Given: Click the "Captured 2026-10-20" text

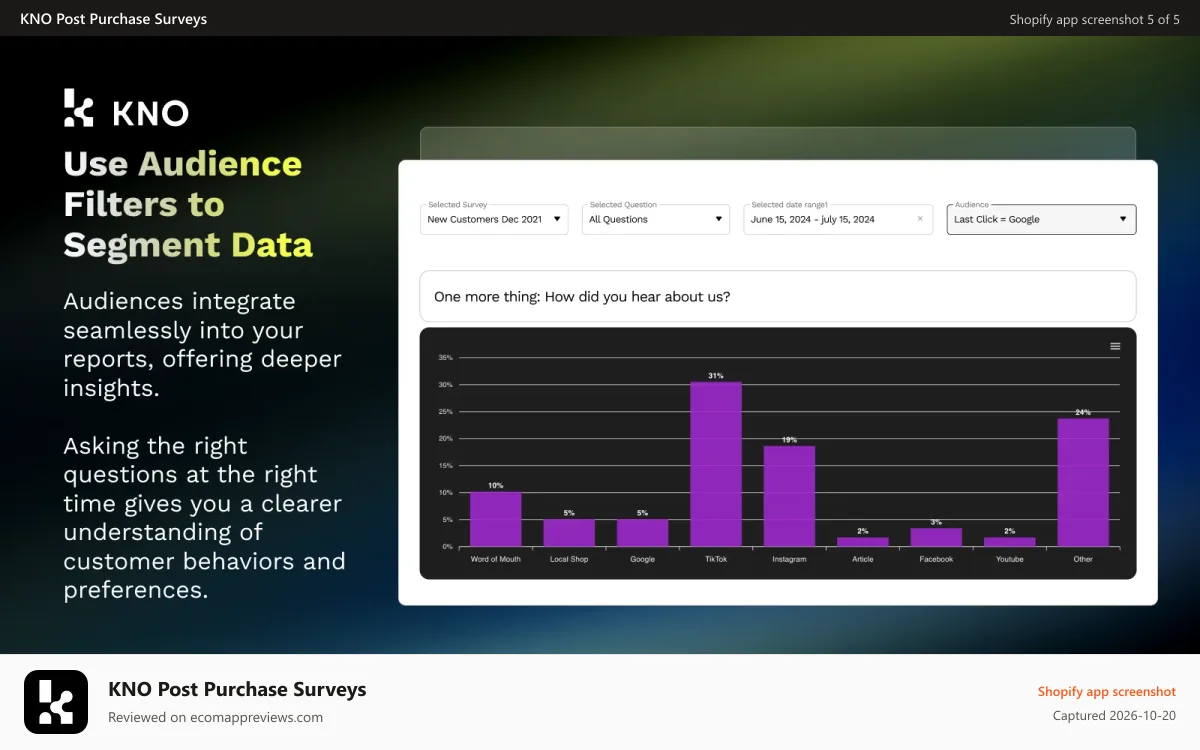Looking at the screenshot, I should coord(1114,716).
